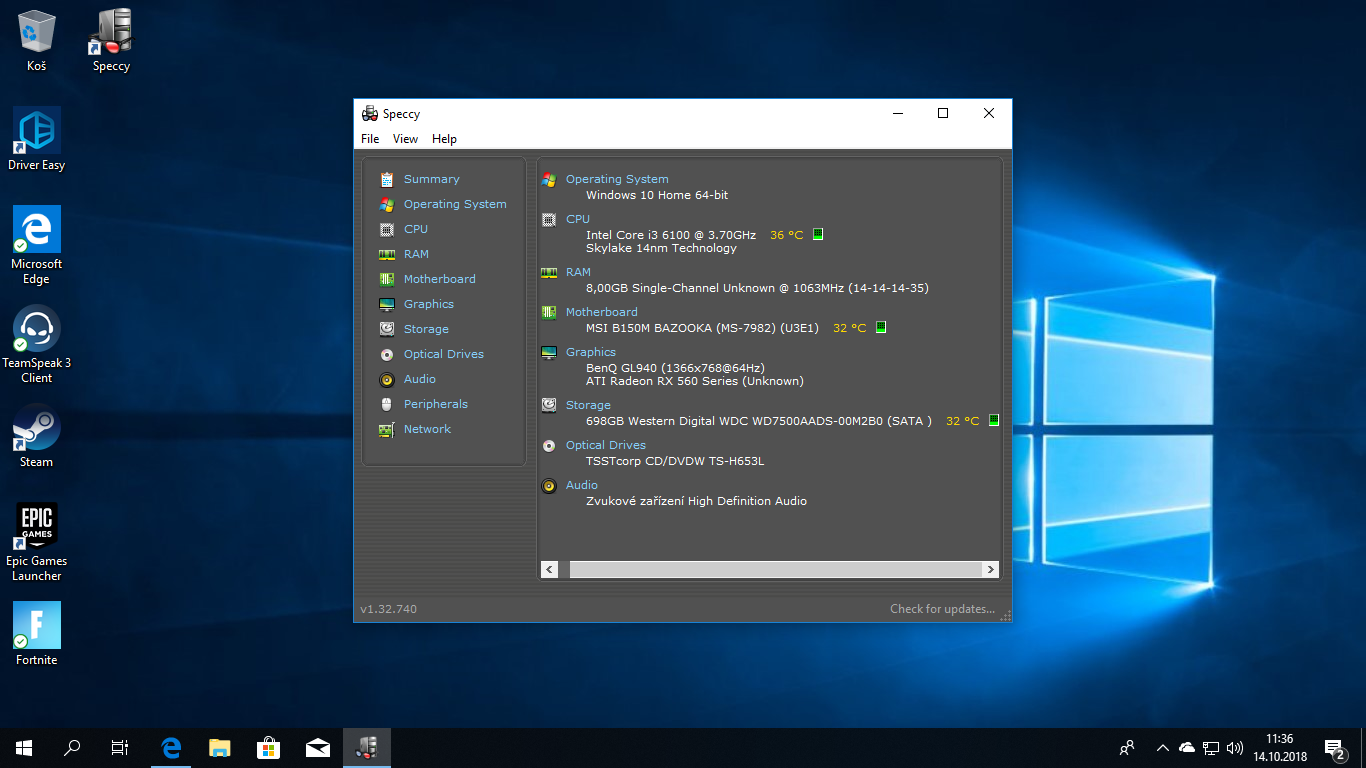Click the v1.32.740 version label
The image size is (1366, 768).
click(388, 609)
